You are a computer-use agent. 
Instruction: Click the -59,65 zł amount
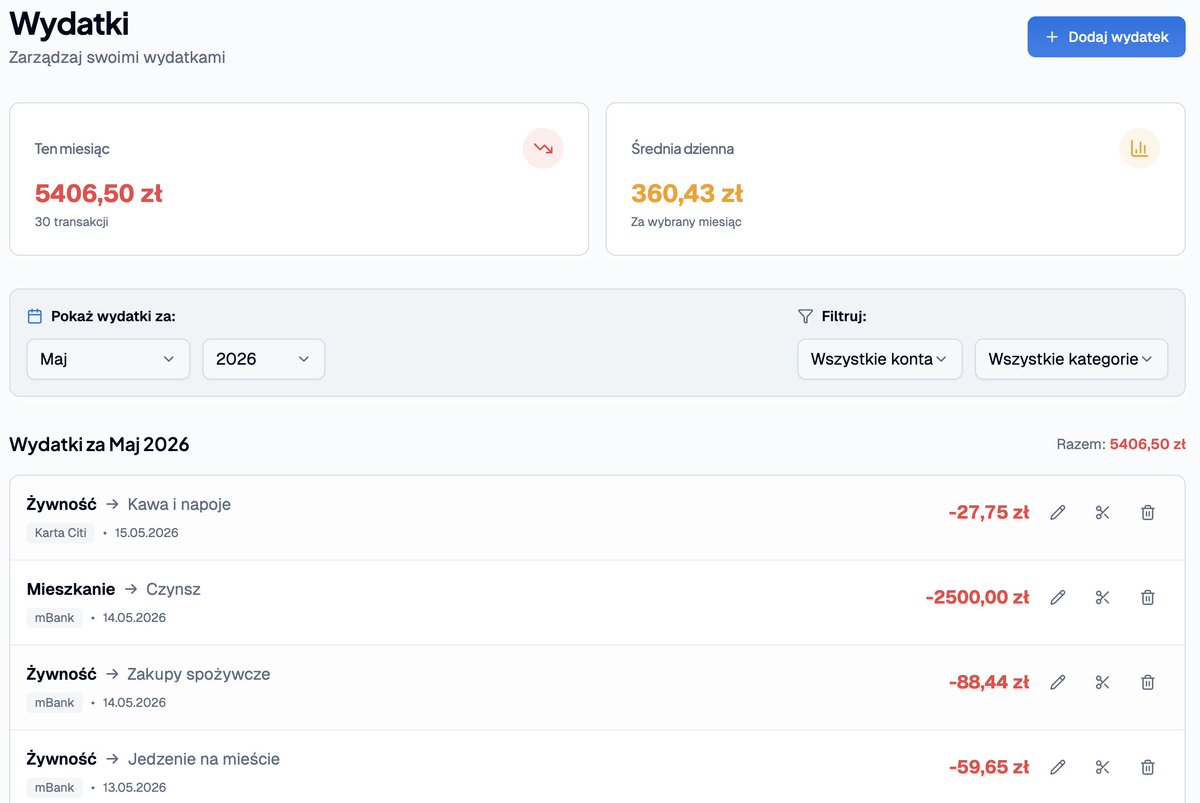pos(989,767)
